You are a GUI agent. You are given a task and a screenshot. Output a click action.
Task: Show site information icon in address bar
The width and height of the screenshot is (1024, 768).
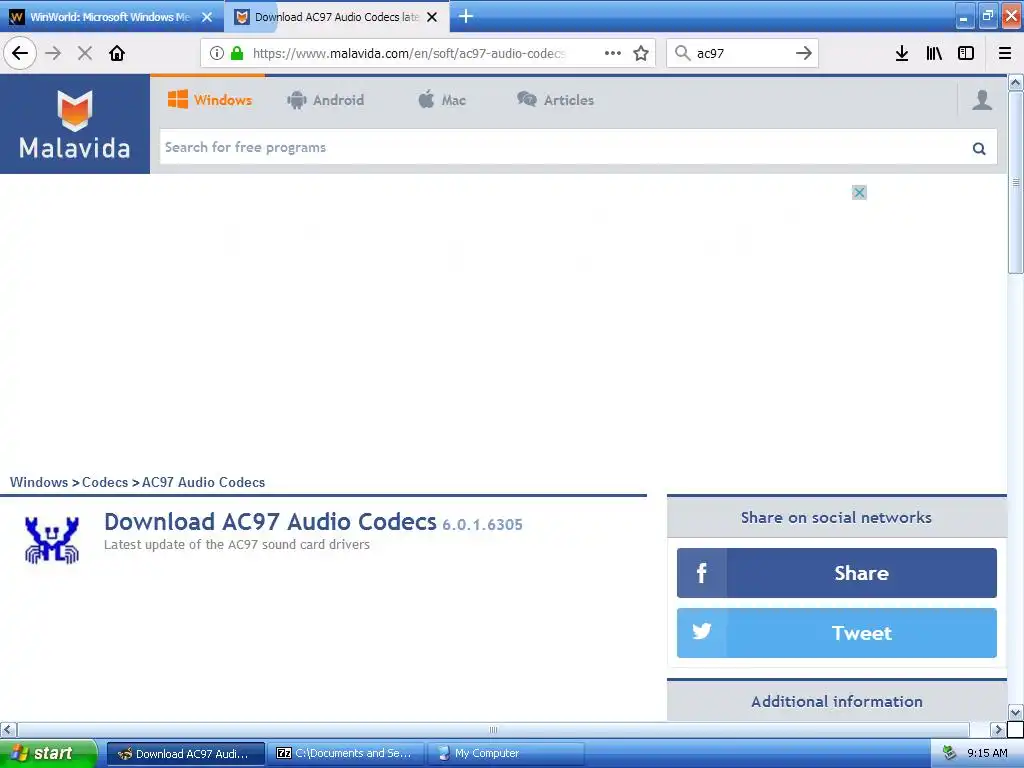[217, 53]
